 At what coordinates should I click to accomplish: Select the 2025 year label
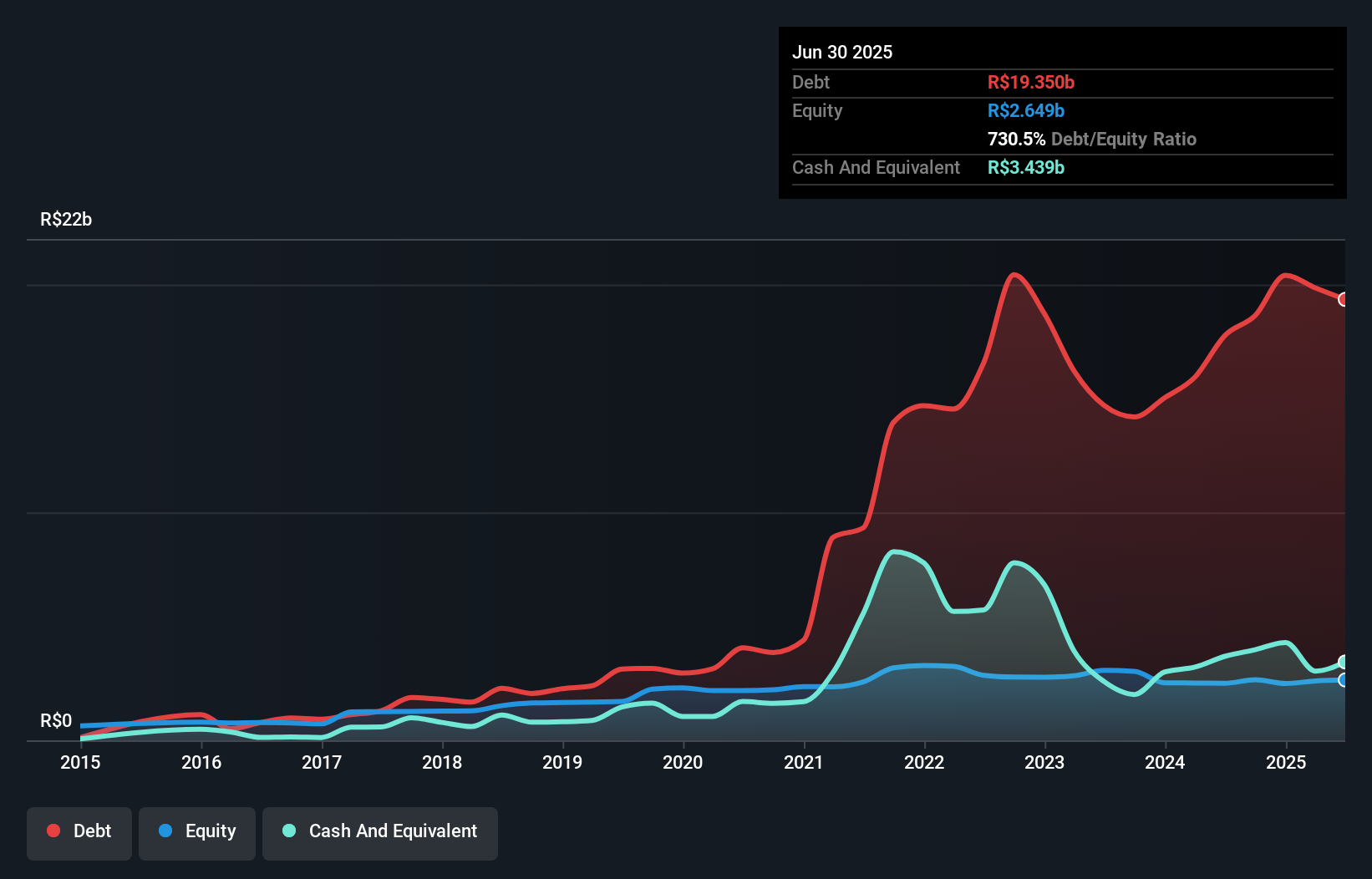click(1287, 762)
